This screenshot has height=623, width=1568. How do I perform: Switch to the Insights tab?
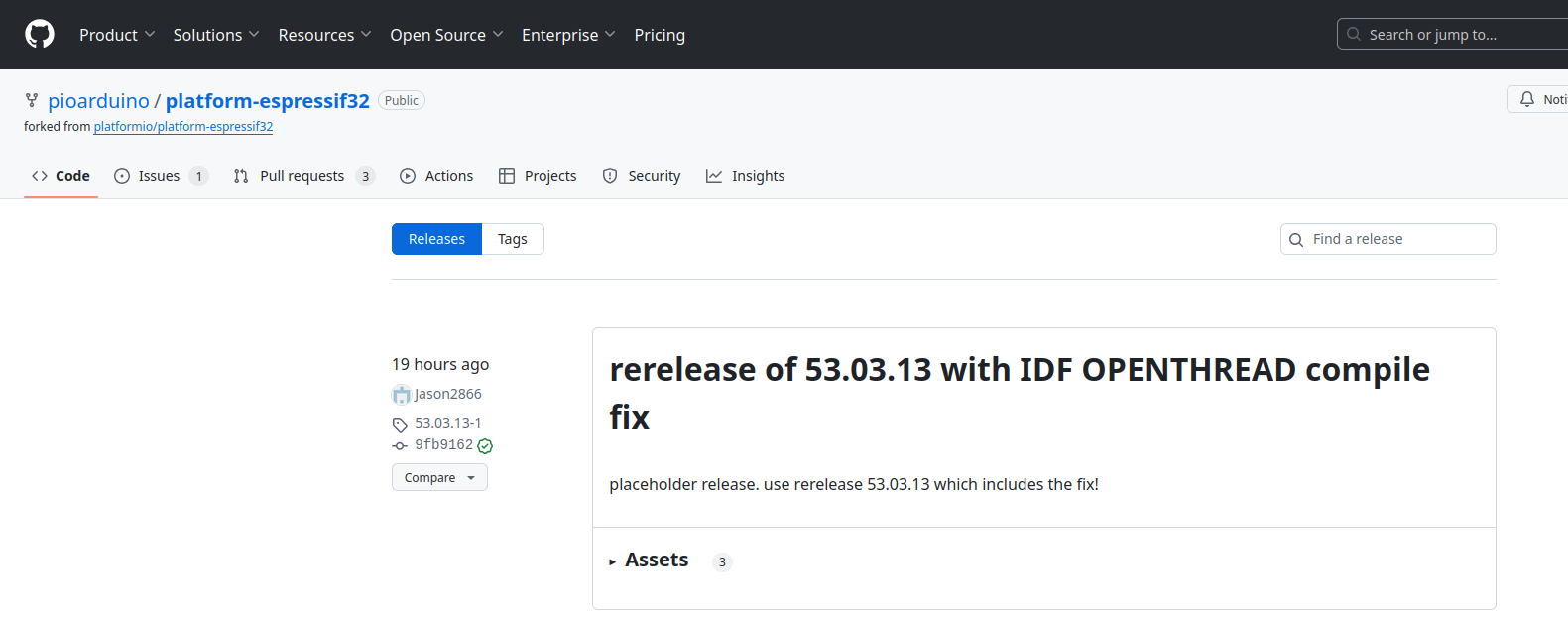(x=745, y=176)
